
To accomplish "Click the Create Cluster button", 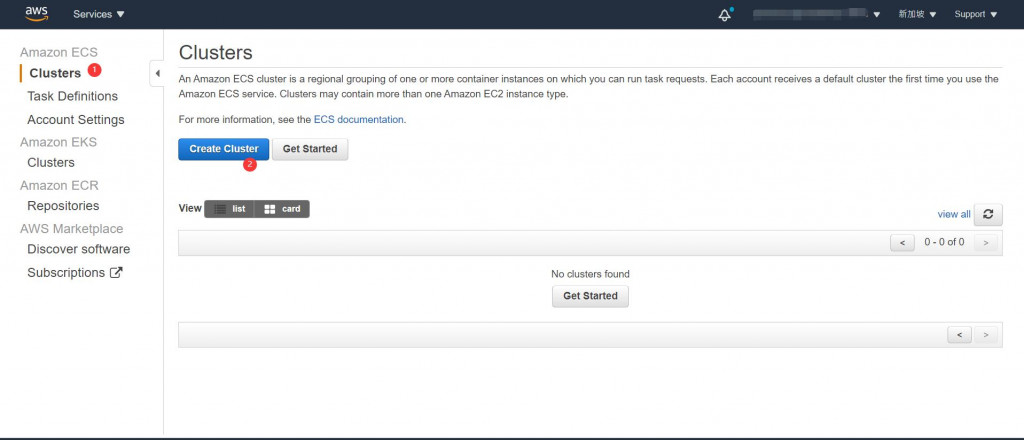I will [x=223, y=149].
